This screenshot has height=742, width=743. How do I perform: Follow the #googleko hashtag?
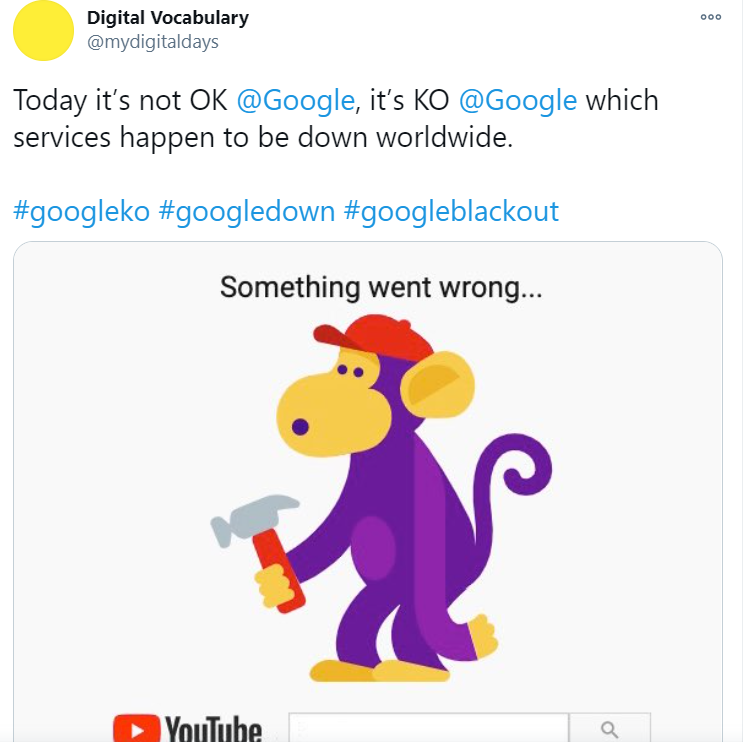(x=81, y=211)
